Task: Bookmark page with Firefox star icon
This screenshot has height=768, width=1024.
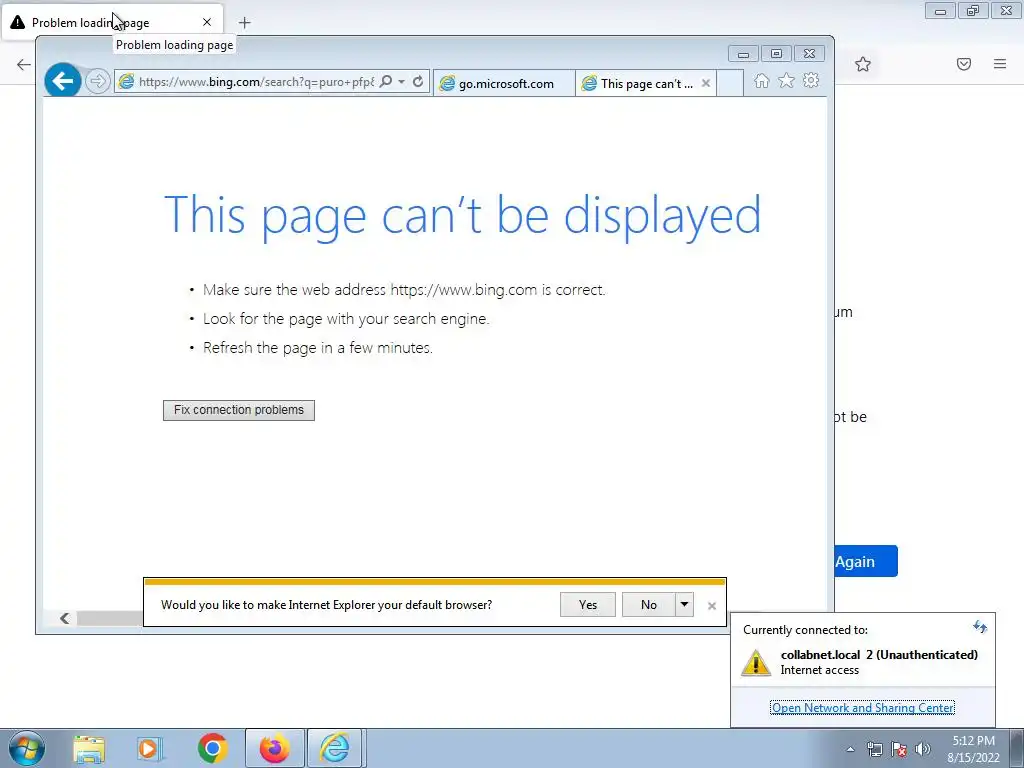Action: click(x=863, y=64)
